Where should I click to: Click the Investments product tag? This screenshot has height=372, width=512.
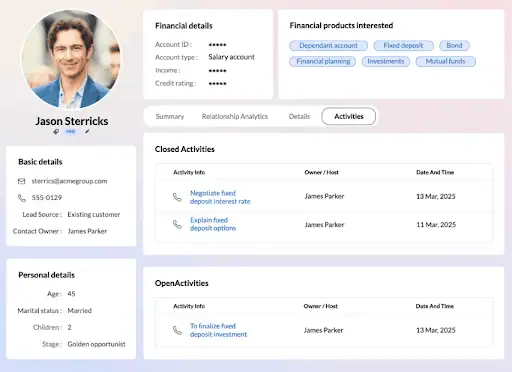tap(386, 61)
